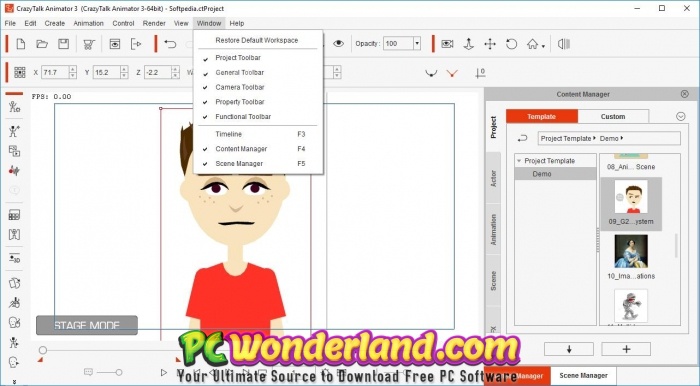The width and height of the screenshot is (700, 386).
Task: Close the Content Manager panel
Action: pos(684,94)
